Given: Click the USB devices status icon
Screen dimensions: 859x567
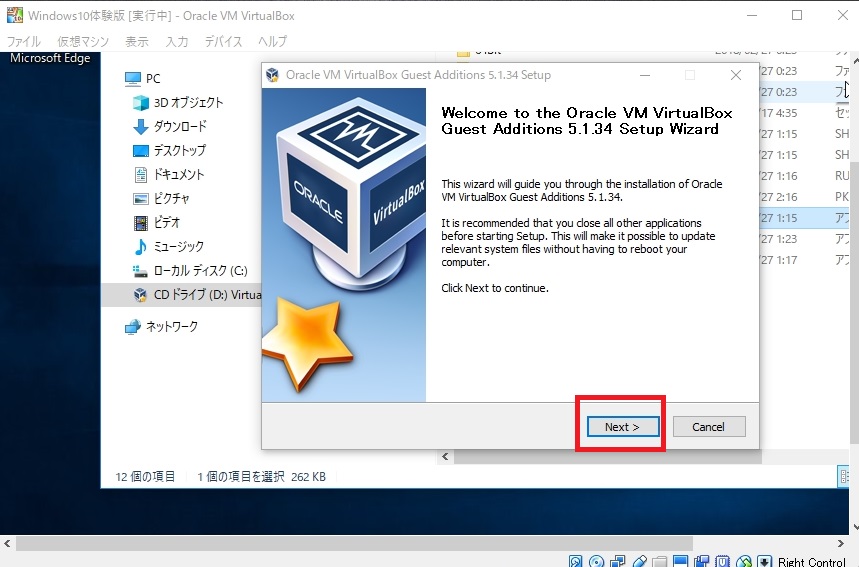Looking at the screenshot, I should coord(639,561).
